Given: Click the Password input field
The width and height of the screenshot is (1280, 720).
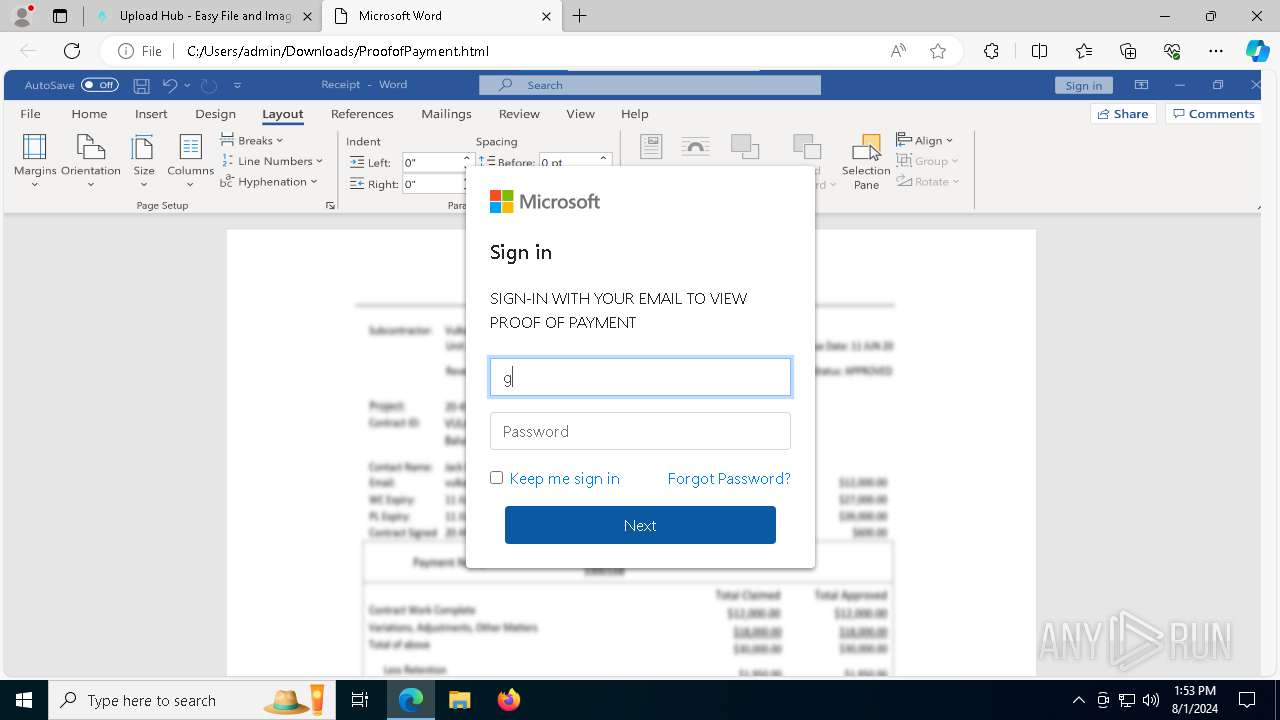Looking at the screenshot, I should (x=640, y=431).
